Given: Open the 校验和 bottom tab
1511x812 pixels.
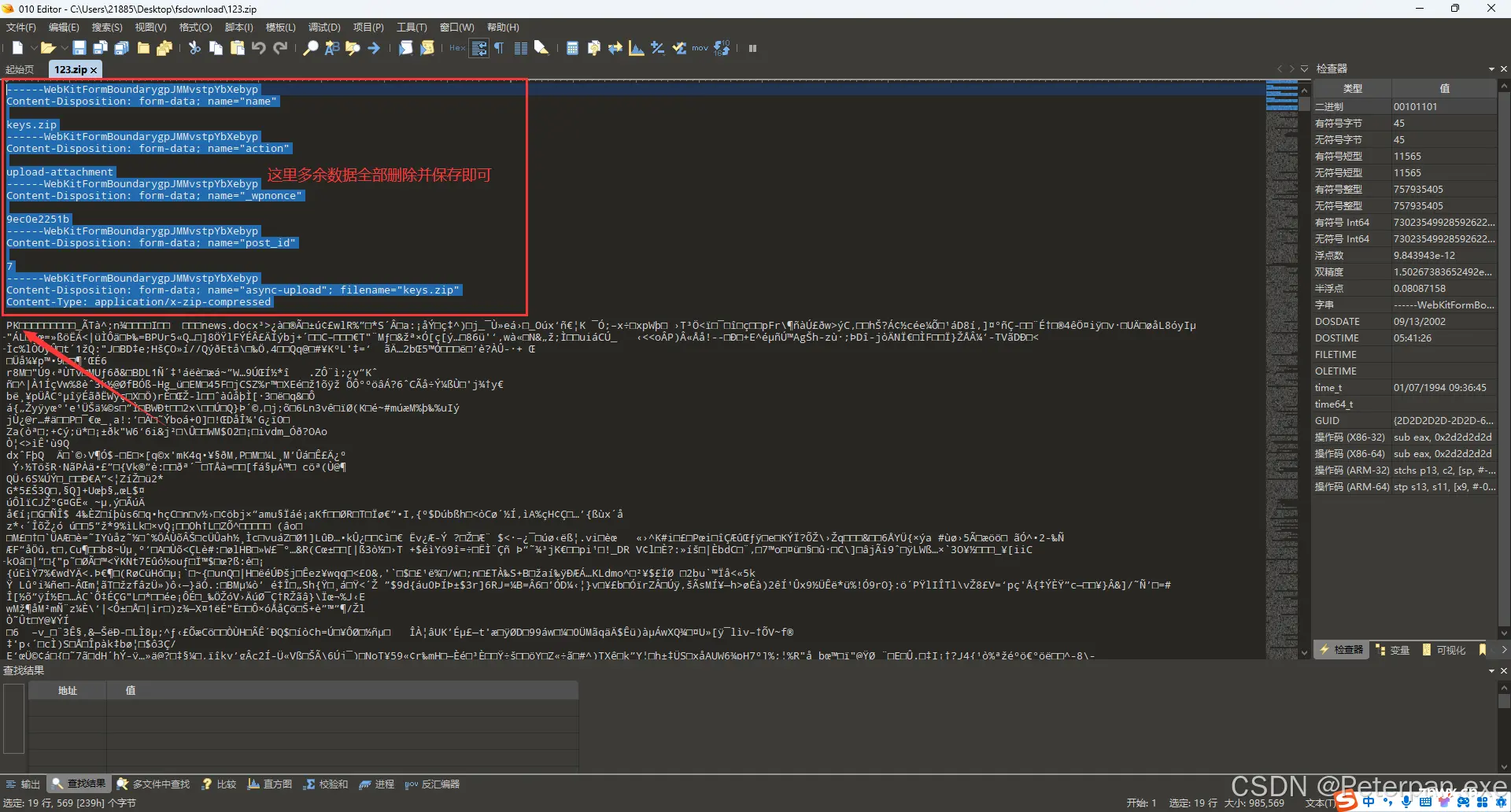Looking at the screenshot, I should coord(326,784).
